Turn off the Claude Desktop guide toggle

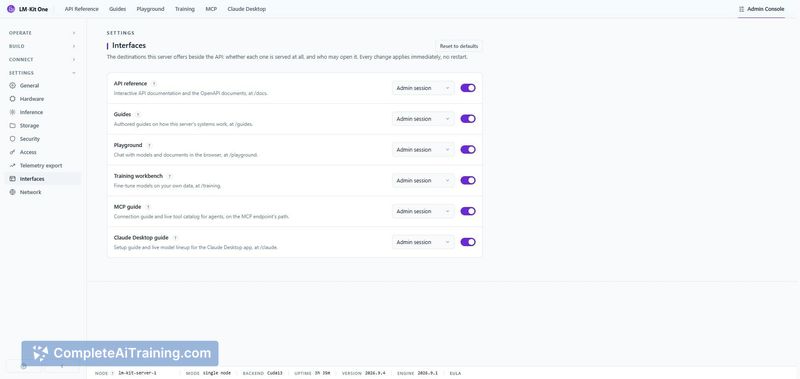[468, 242]
